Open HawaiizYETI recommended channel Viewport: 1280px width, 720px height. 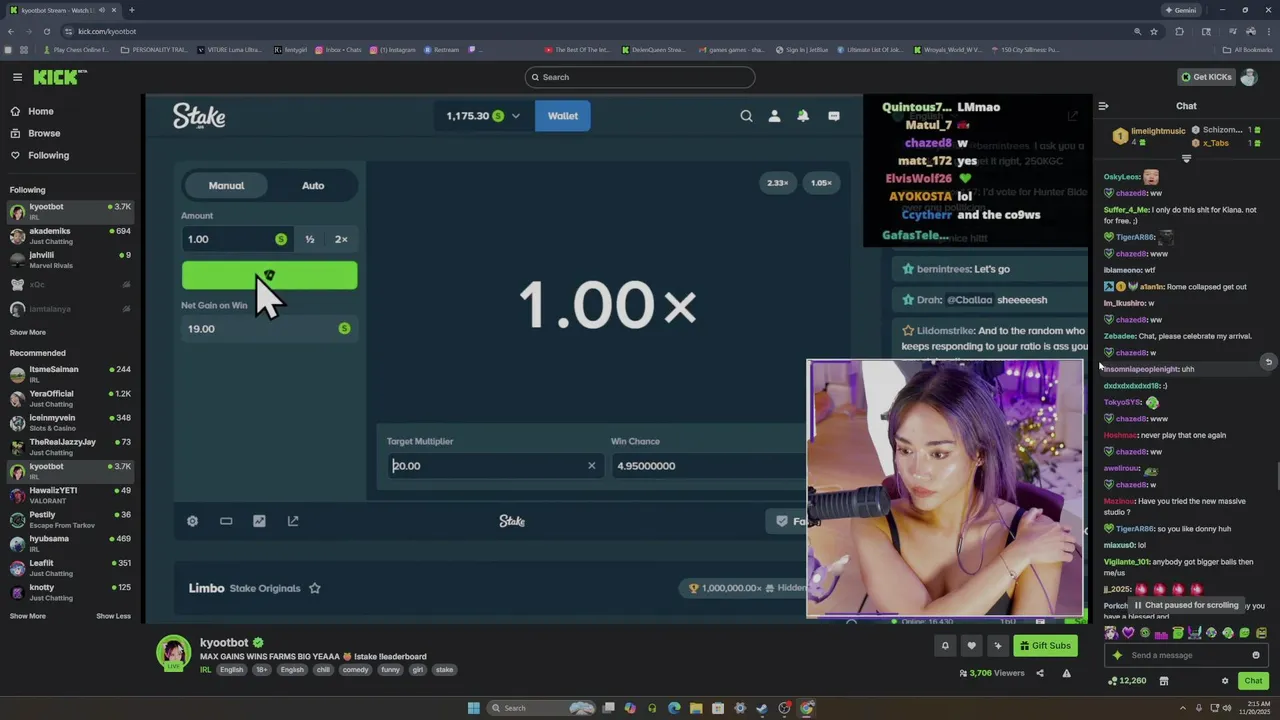(x=70, y=495)
